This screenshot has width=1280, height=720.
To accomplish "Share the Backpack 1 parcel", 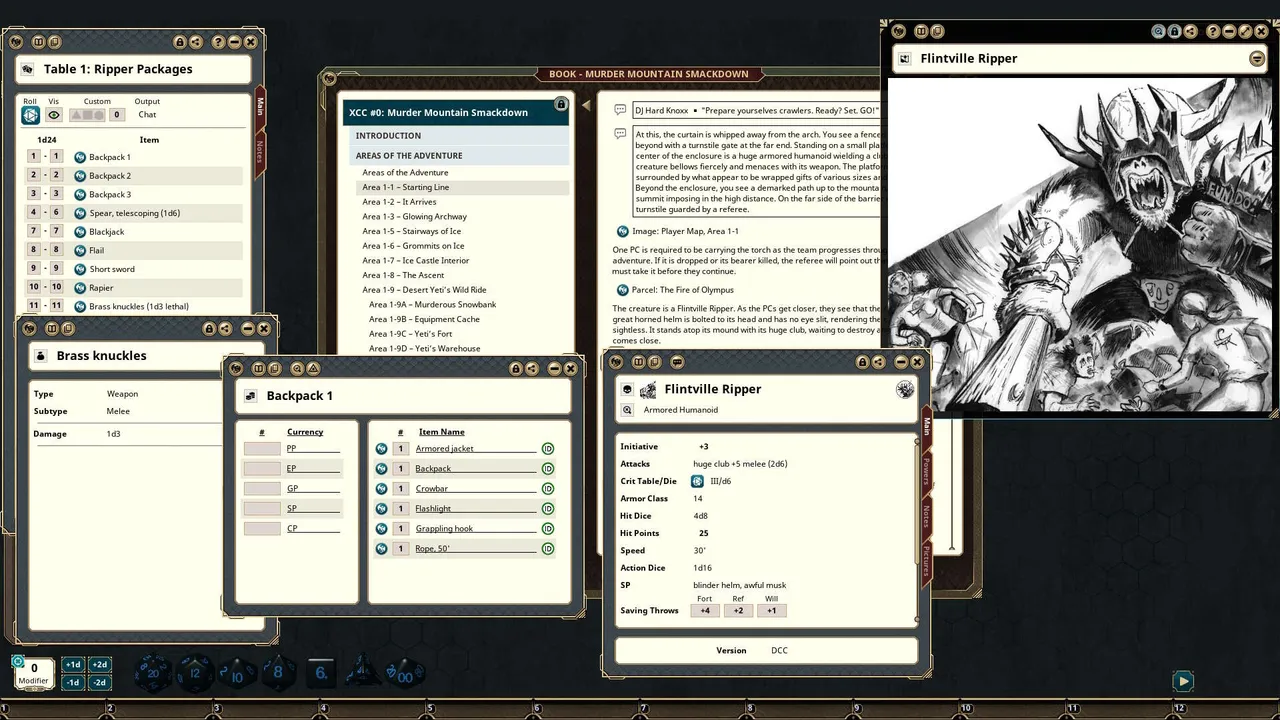I will [x=531, y=368].
